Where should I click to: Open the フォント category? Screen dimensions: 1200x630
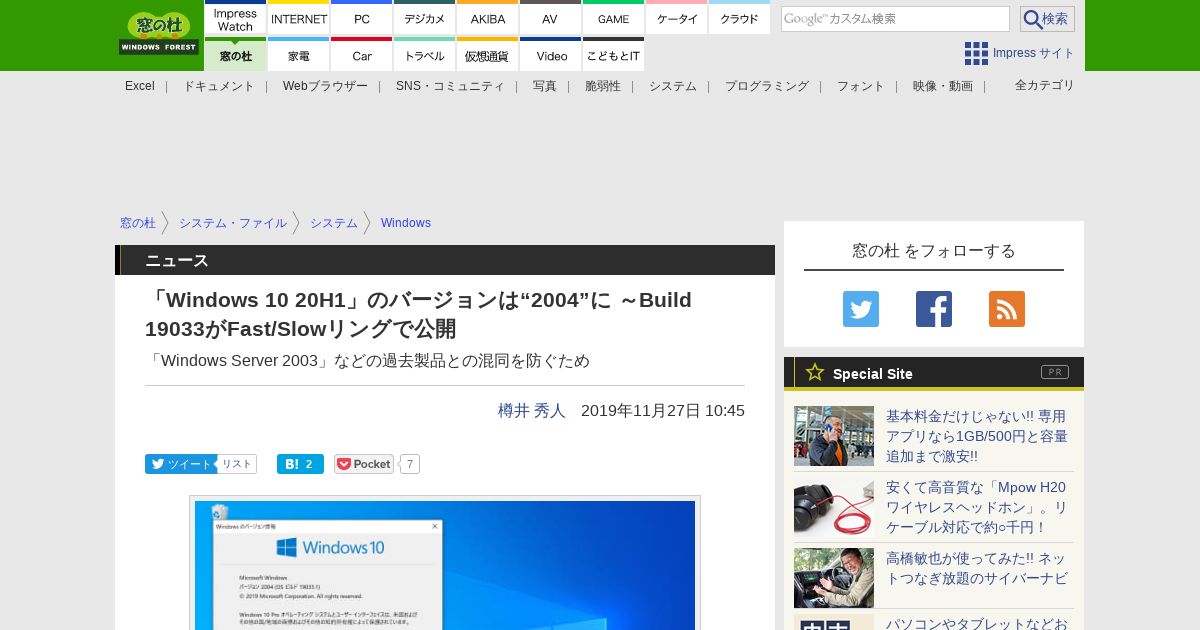coord(861,86)
